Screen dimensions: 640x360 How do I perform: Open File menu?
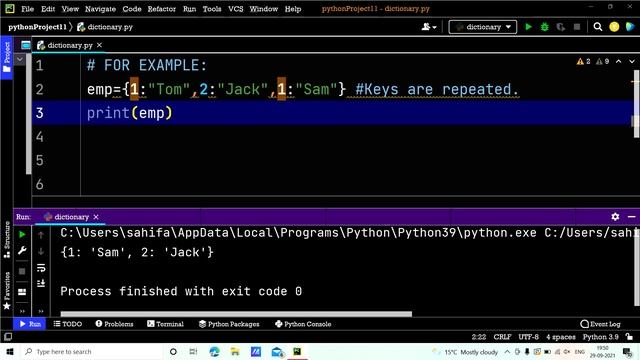tap(27, 9)
